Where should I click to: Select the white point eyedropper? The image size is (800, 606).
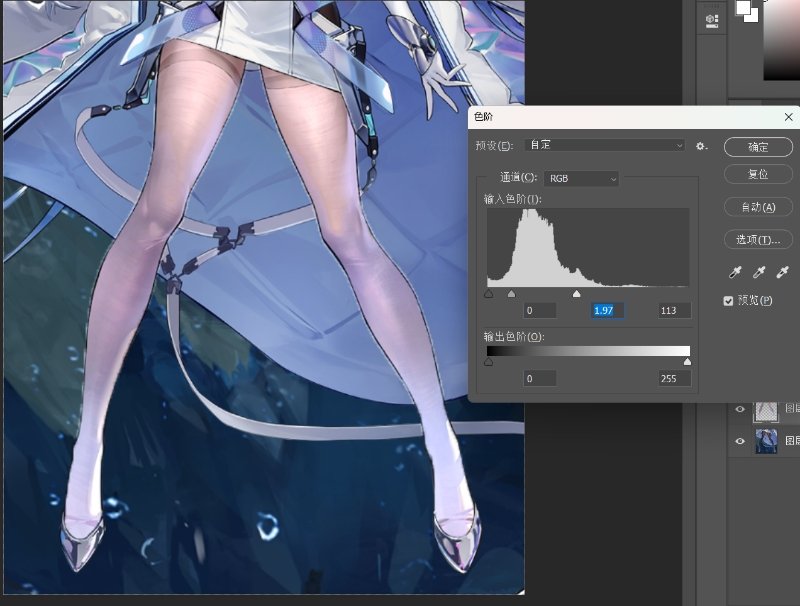782,272
